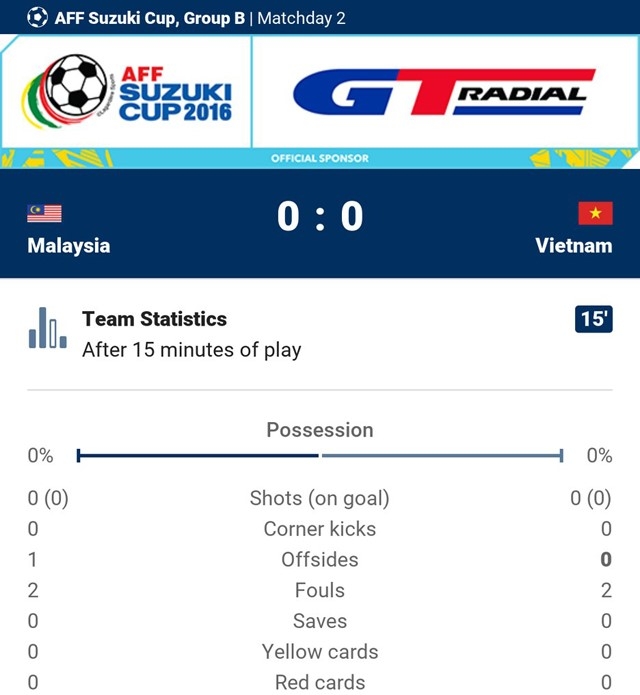Screen dimensions: 640x695
Task: Tap the Vietnam flag icon
Action: point(595,213)
